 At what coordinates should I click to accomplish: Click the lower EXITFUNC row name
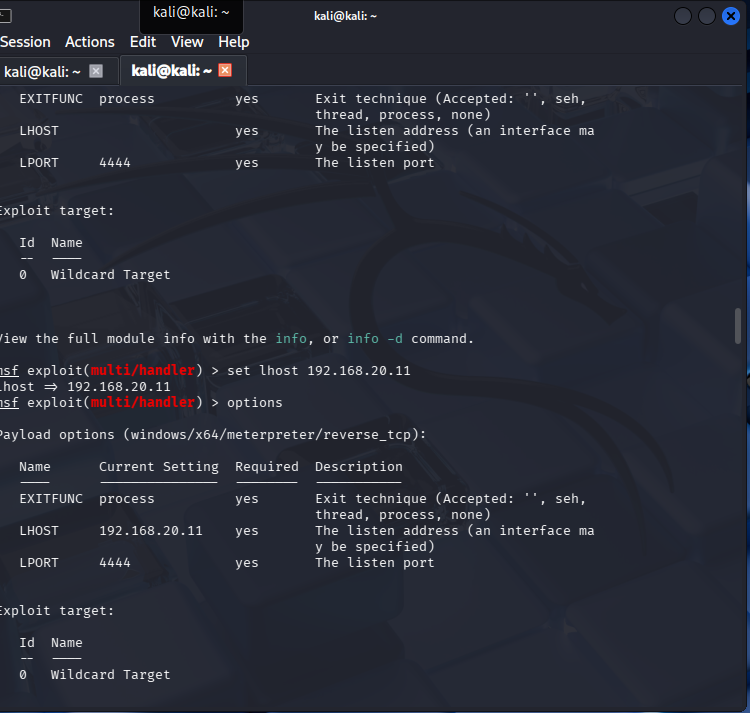click(x=51, y=499)
